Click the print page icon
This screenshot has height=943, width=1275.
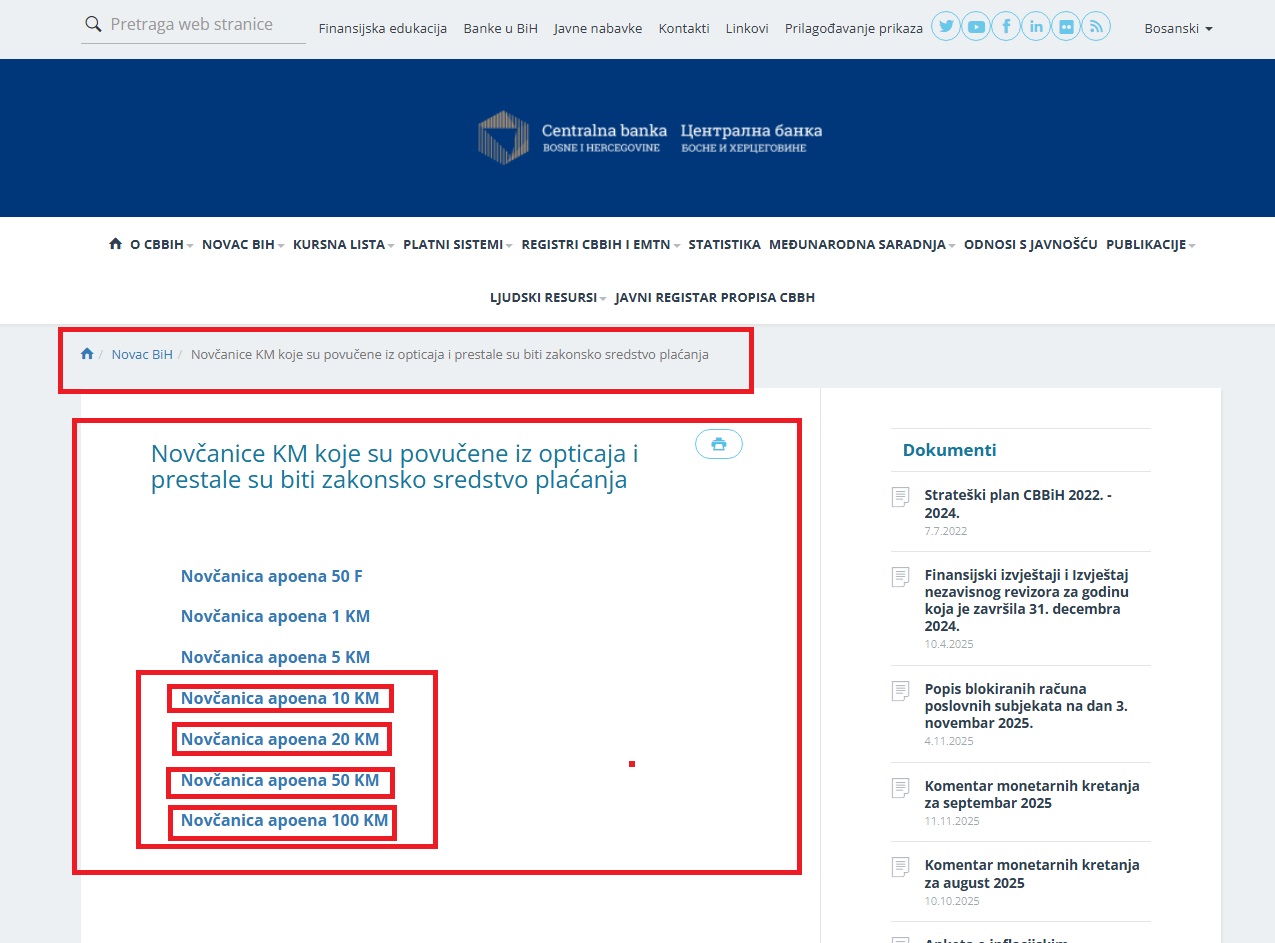(x=718, y=444)
